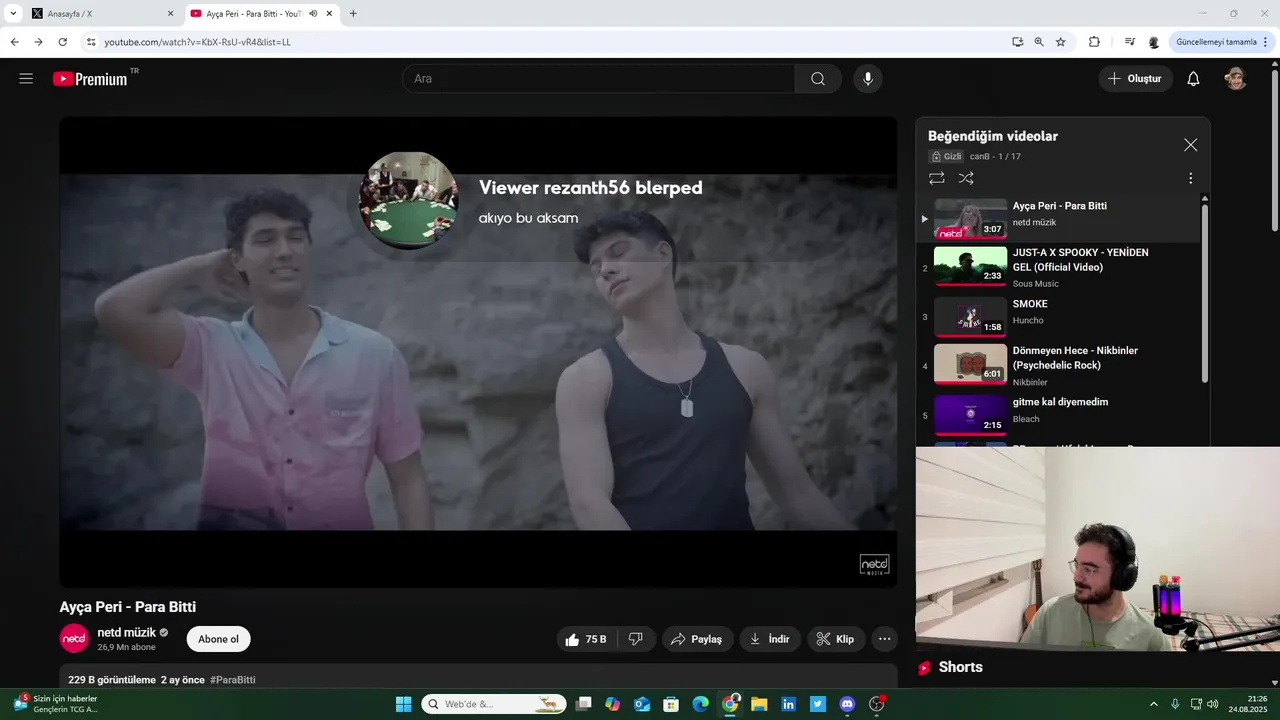Click Klip button

tap(836, 639)
